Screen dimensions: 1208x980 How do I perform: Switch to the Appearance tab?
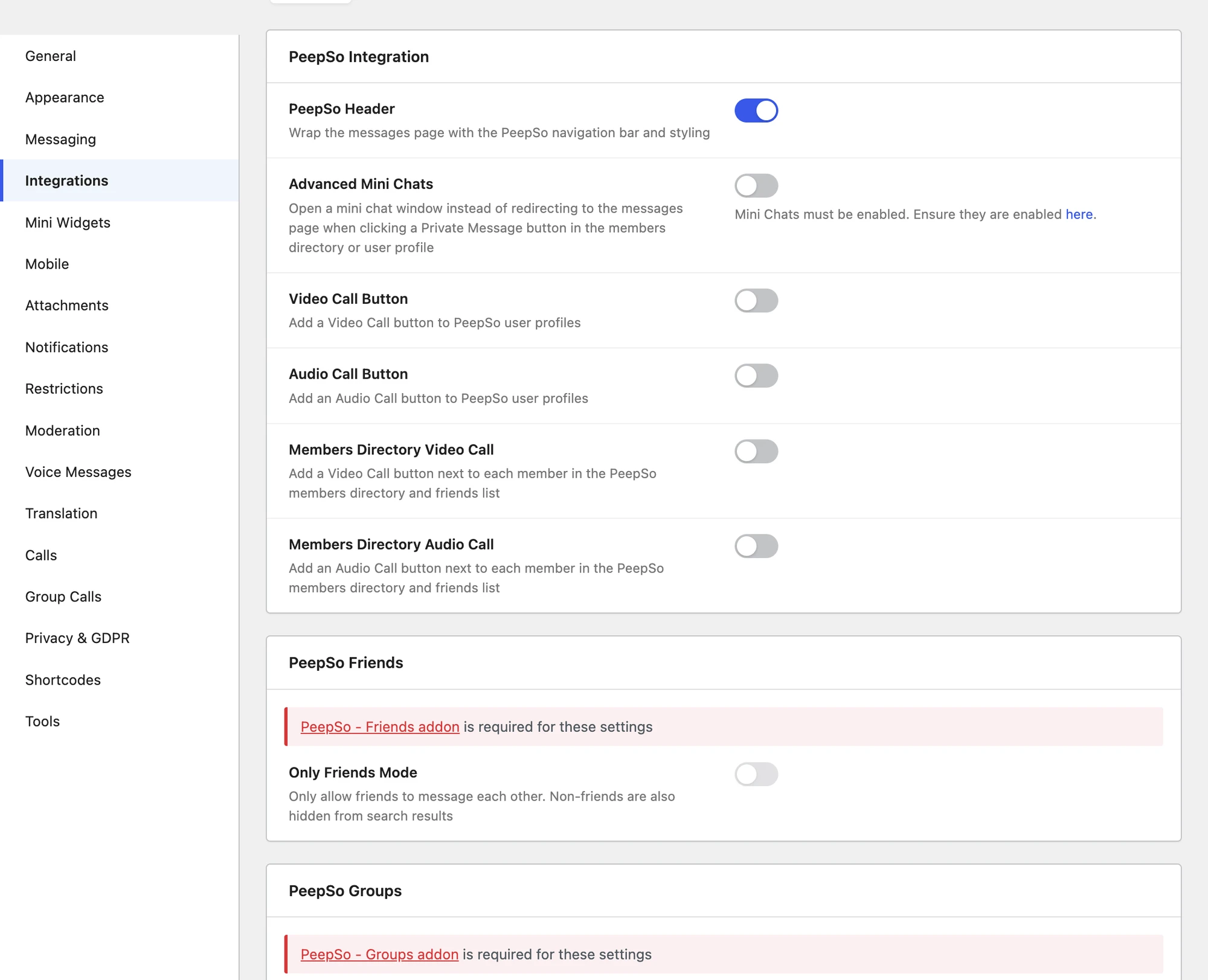pyautogui.click(x=120, y=97)
